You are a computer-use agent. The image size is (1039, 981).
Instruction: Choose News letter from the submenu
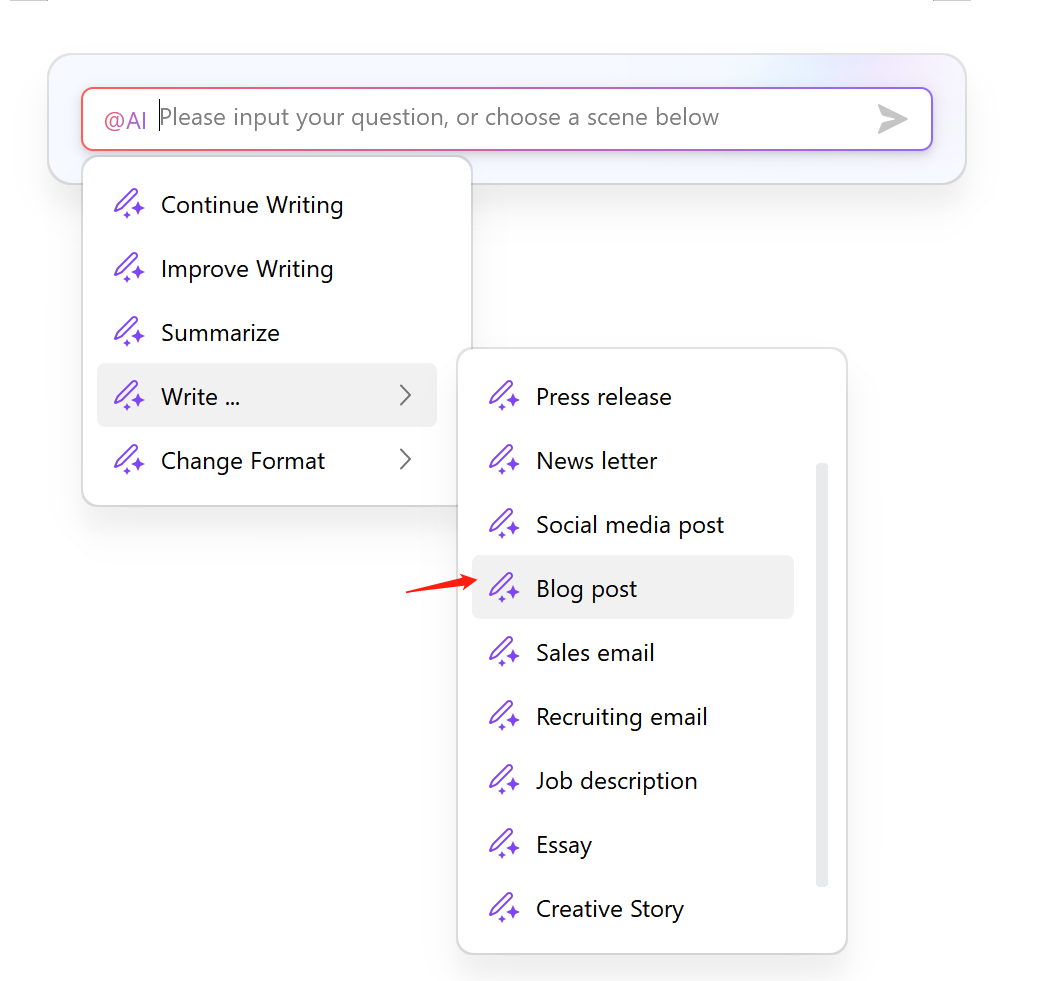(x=597, y=460)
